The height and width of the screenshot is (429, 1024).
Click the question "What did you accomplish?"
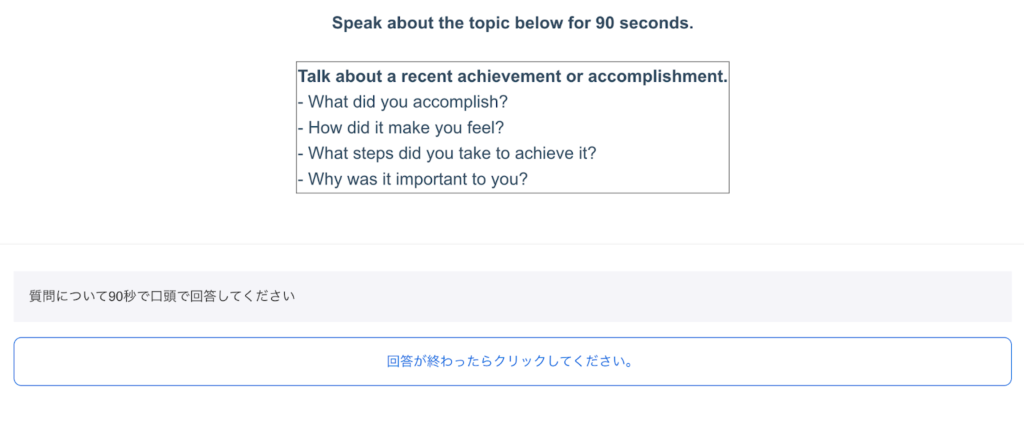403,101
